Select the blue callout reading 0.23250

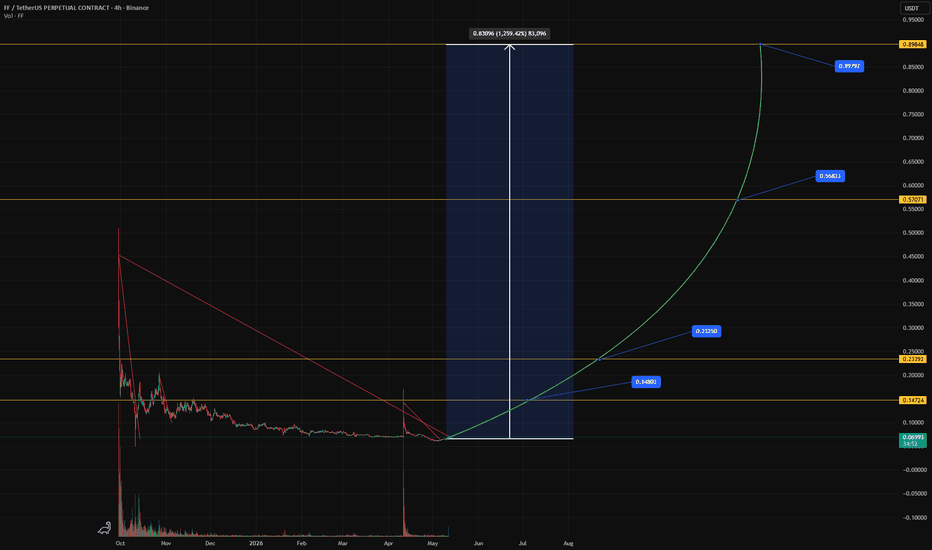706,331
